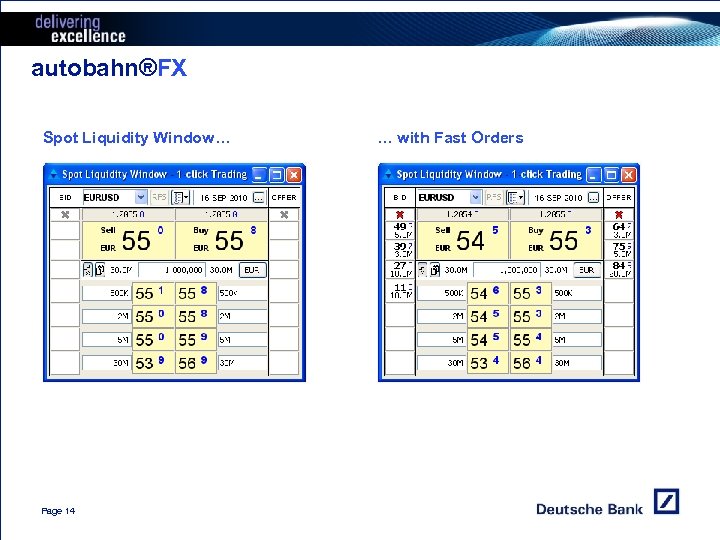Click the 2M sell price 54 5 in the Fast Orders window

point(488,316)
